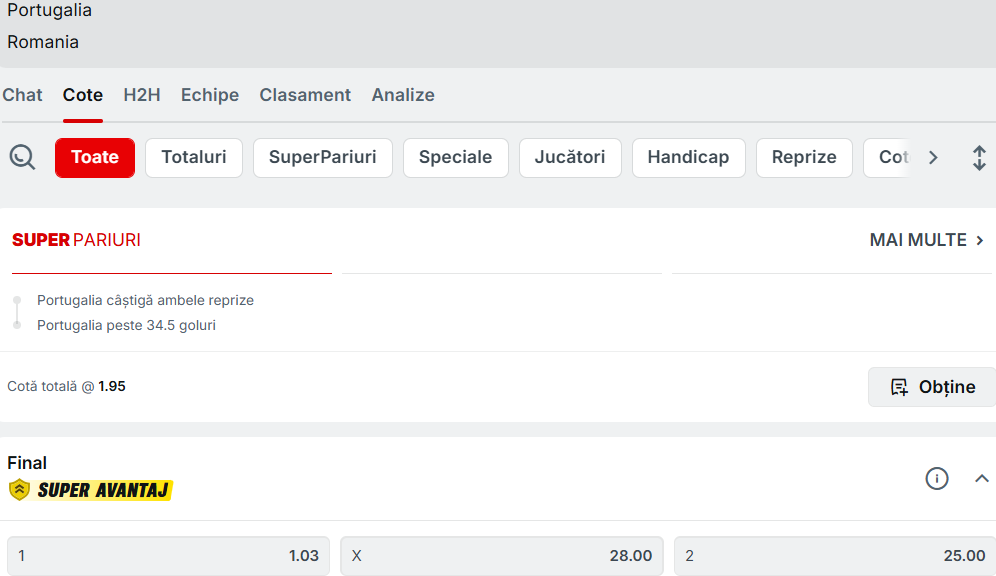Go to the Echipe tab

pos(210,95)
